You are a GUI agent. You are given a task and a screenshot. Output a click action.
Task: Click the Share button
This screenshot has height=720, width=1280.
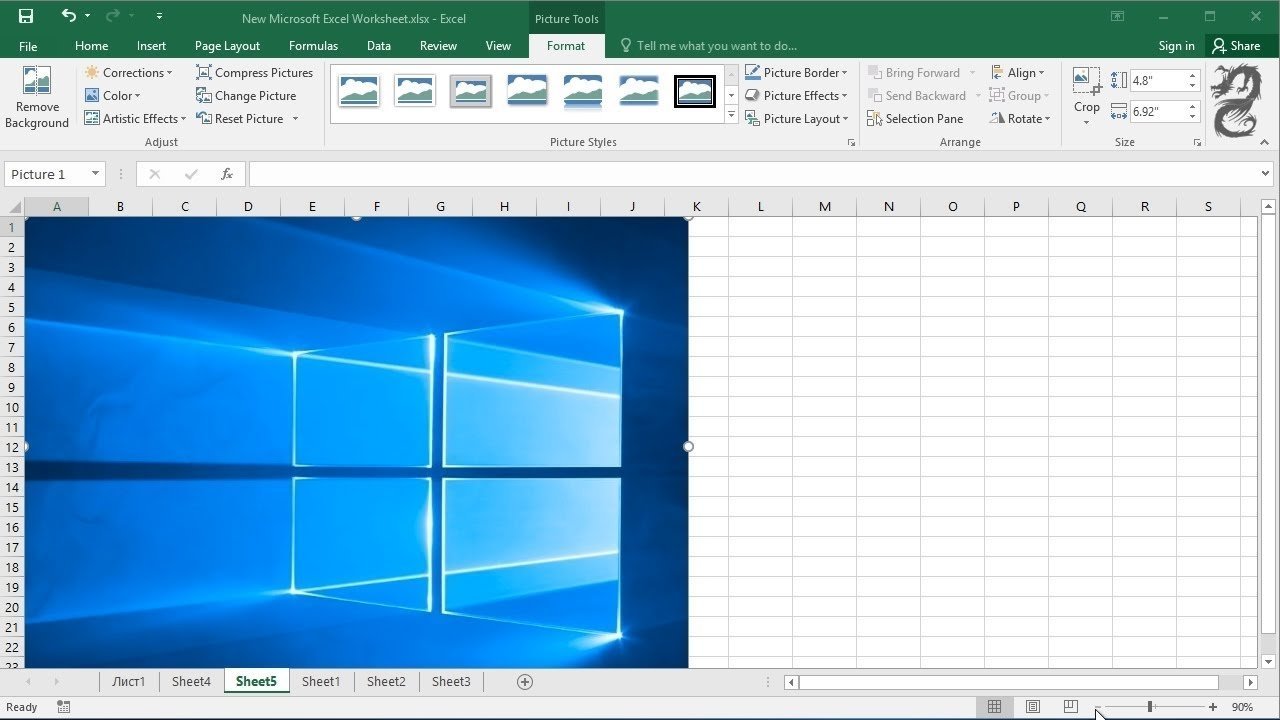(1236, 46)
